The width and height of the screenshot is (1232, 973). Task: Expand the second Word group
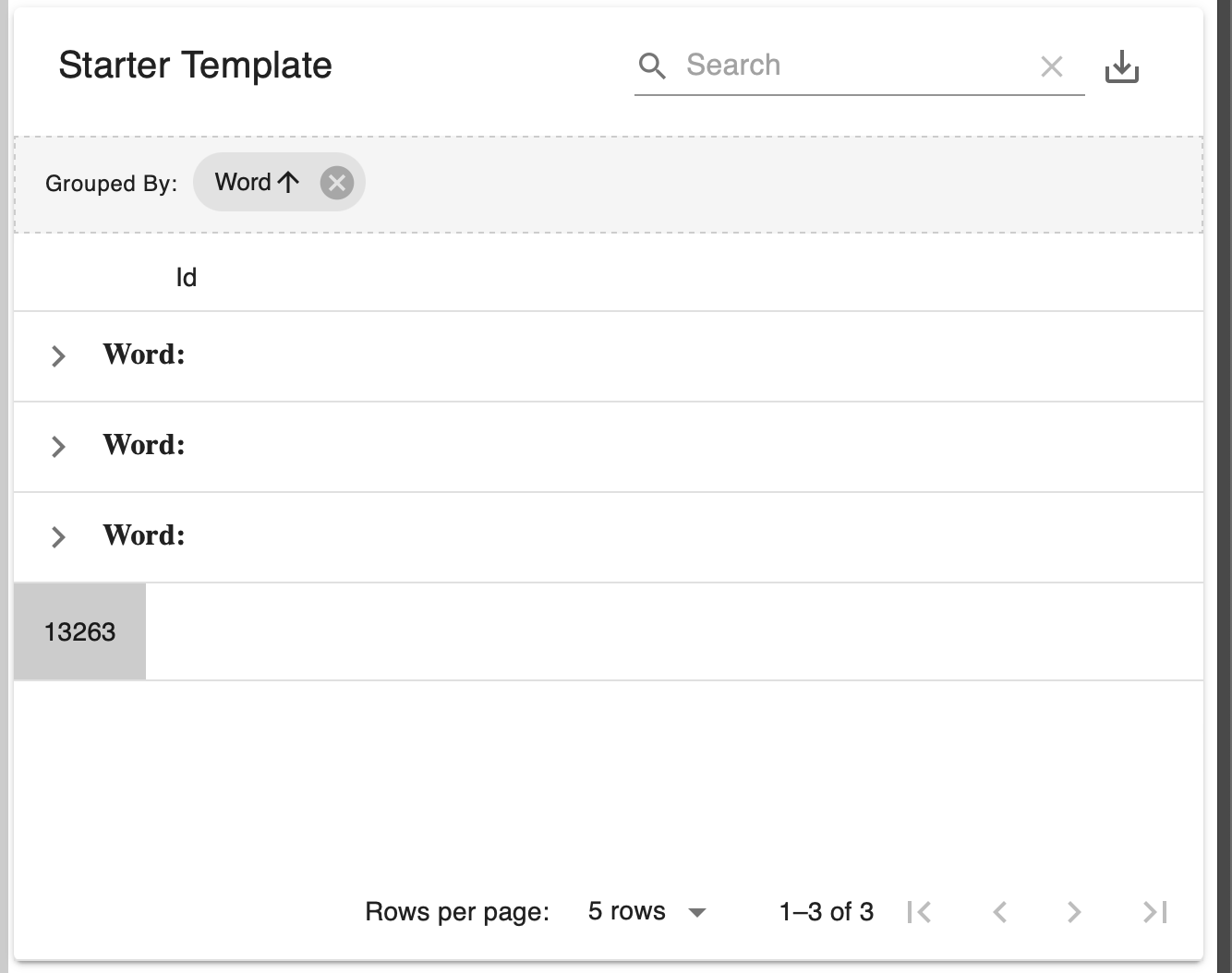(58, 446)
